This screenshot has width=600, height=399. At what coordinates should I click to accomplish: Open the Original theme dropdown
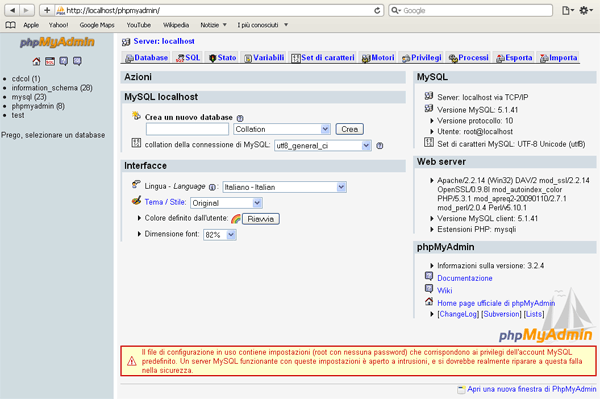point(226,203)
